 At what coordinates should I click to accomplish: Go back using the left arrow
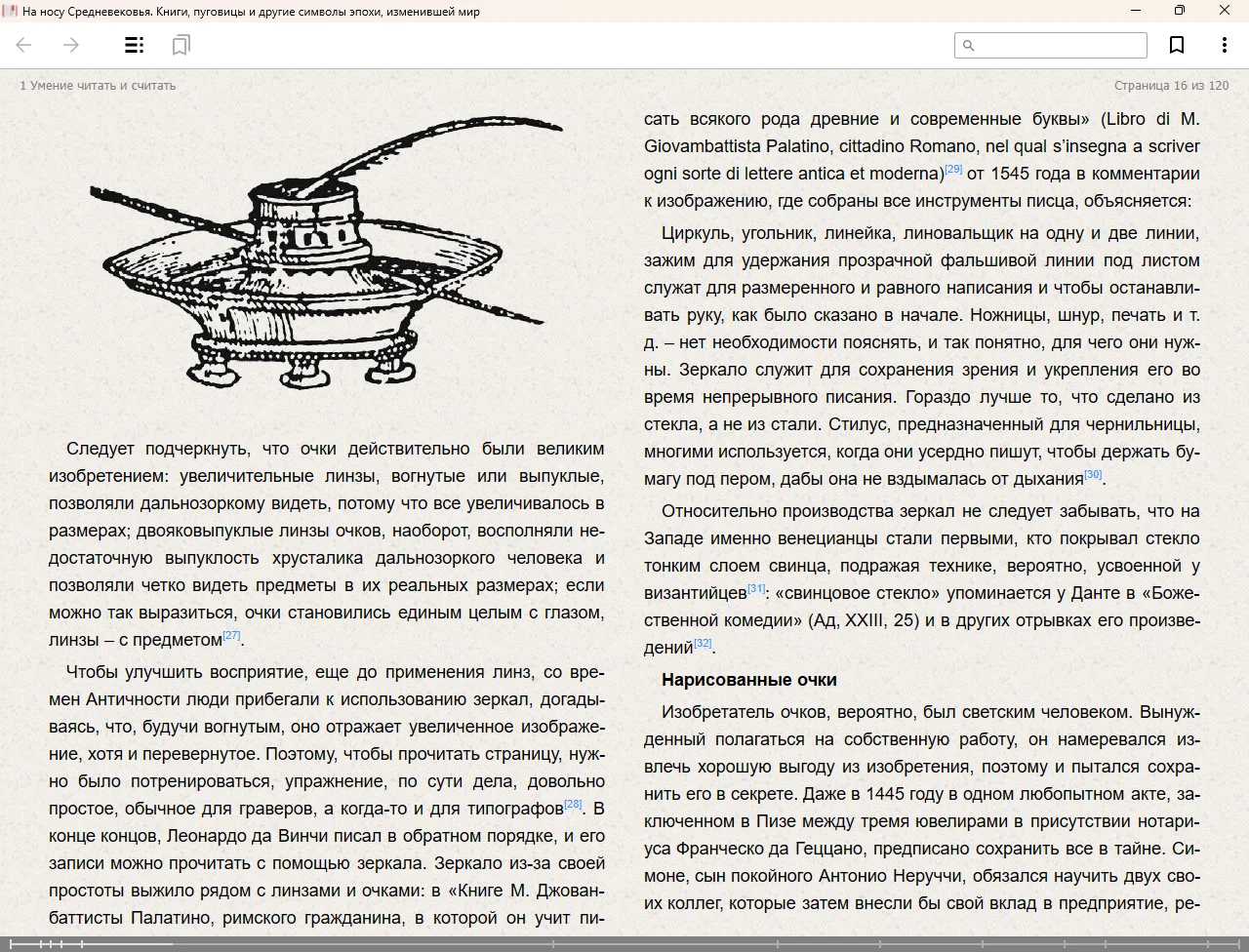pos(24,45)
